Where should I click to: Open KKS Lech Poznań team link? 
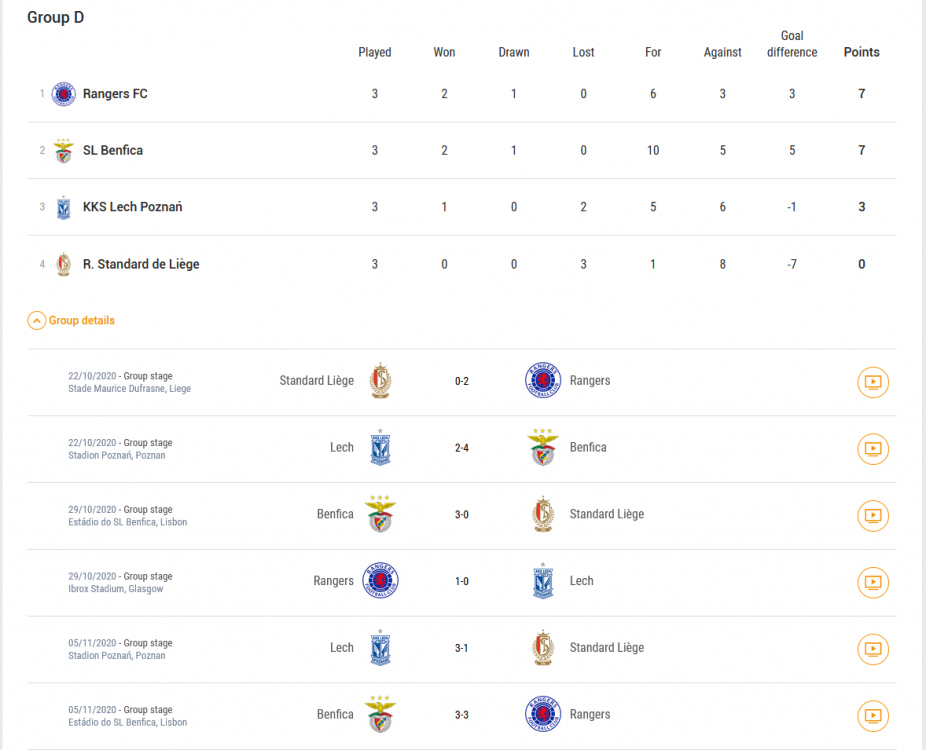132,207
